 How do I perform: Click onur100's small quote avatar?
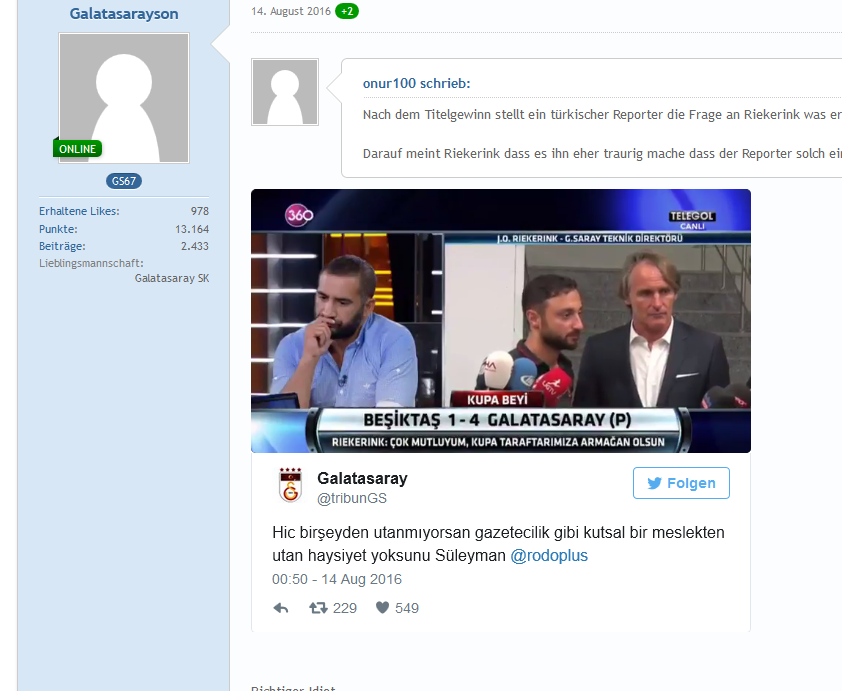pos(285,92)
